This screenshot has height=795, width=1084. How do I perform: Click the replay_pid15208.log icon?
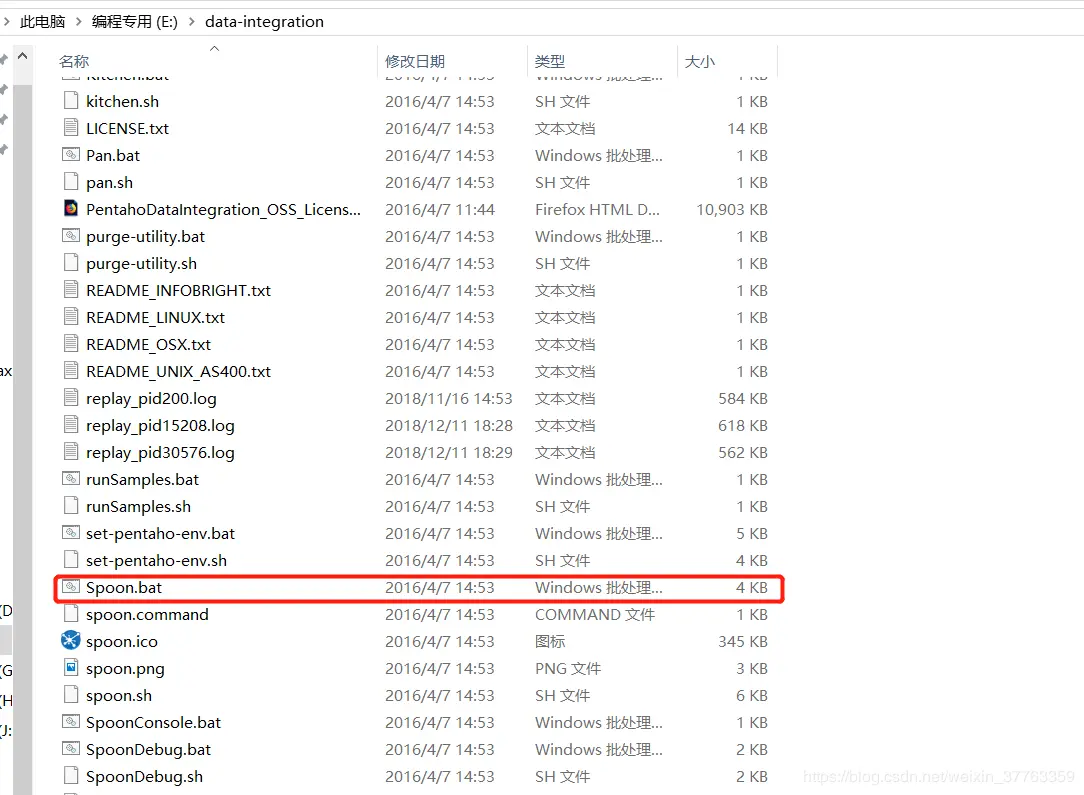point(71,424)
